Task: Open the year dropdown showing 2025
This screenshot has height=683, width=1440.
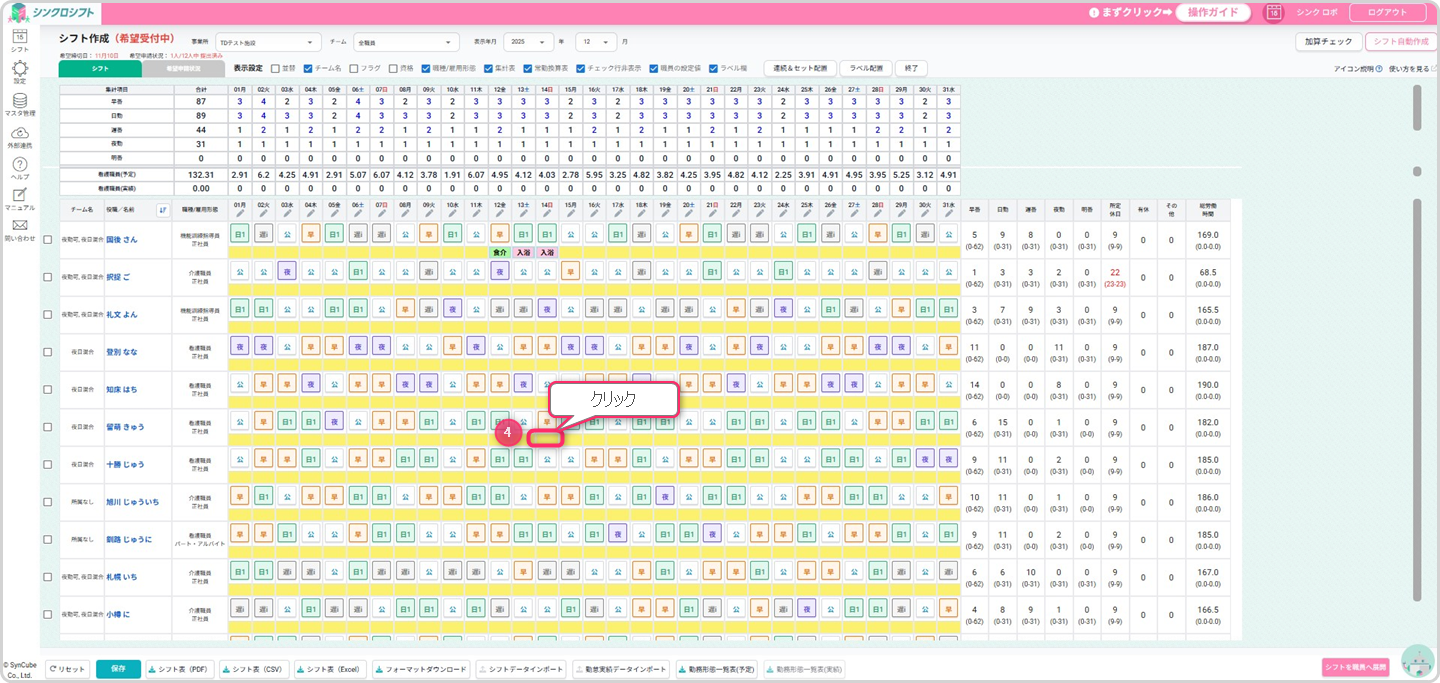Action: 529,42
